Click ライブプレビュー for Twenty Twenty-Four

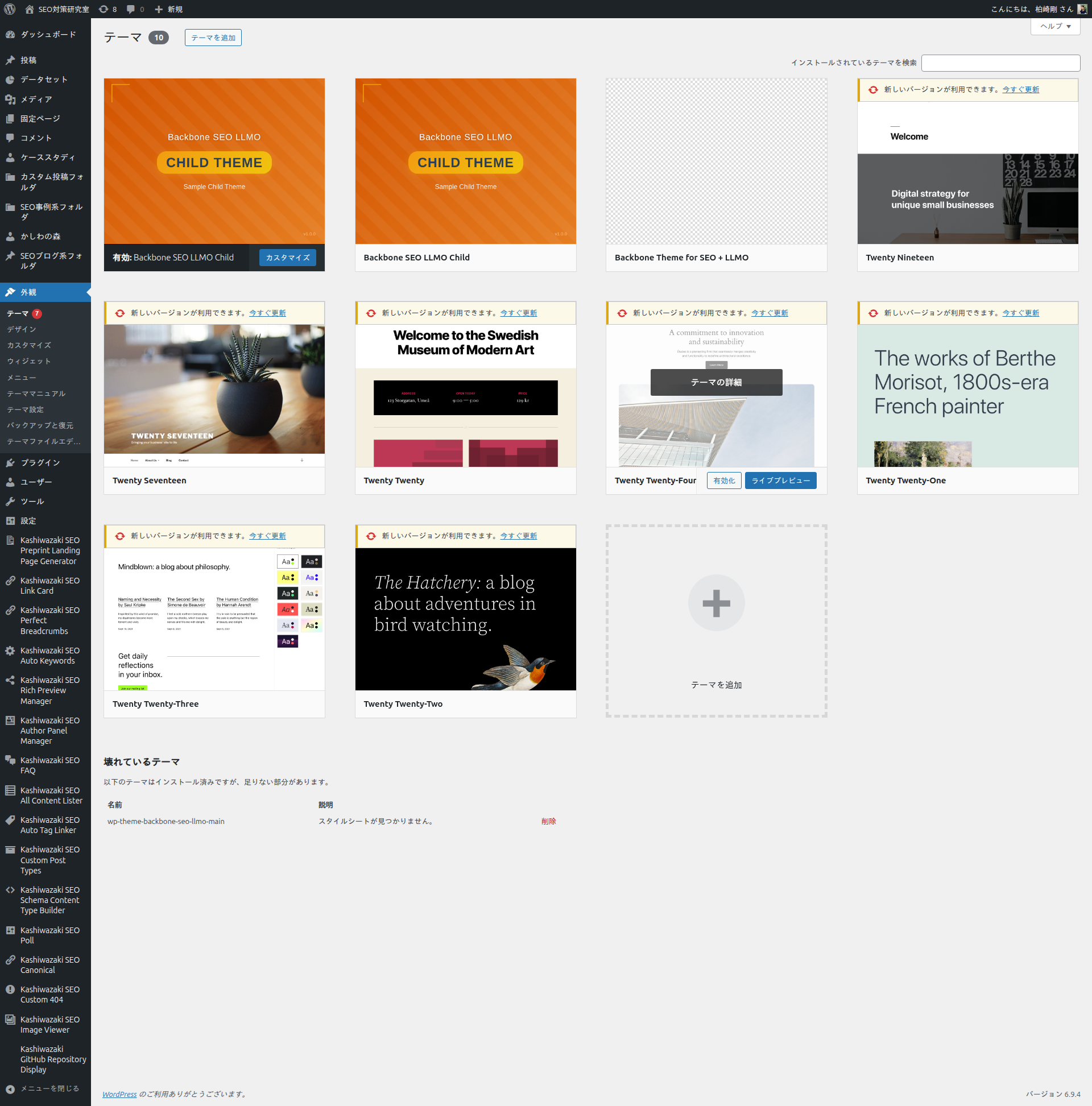tap(780, 481)
